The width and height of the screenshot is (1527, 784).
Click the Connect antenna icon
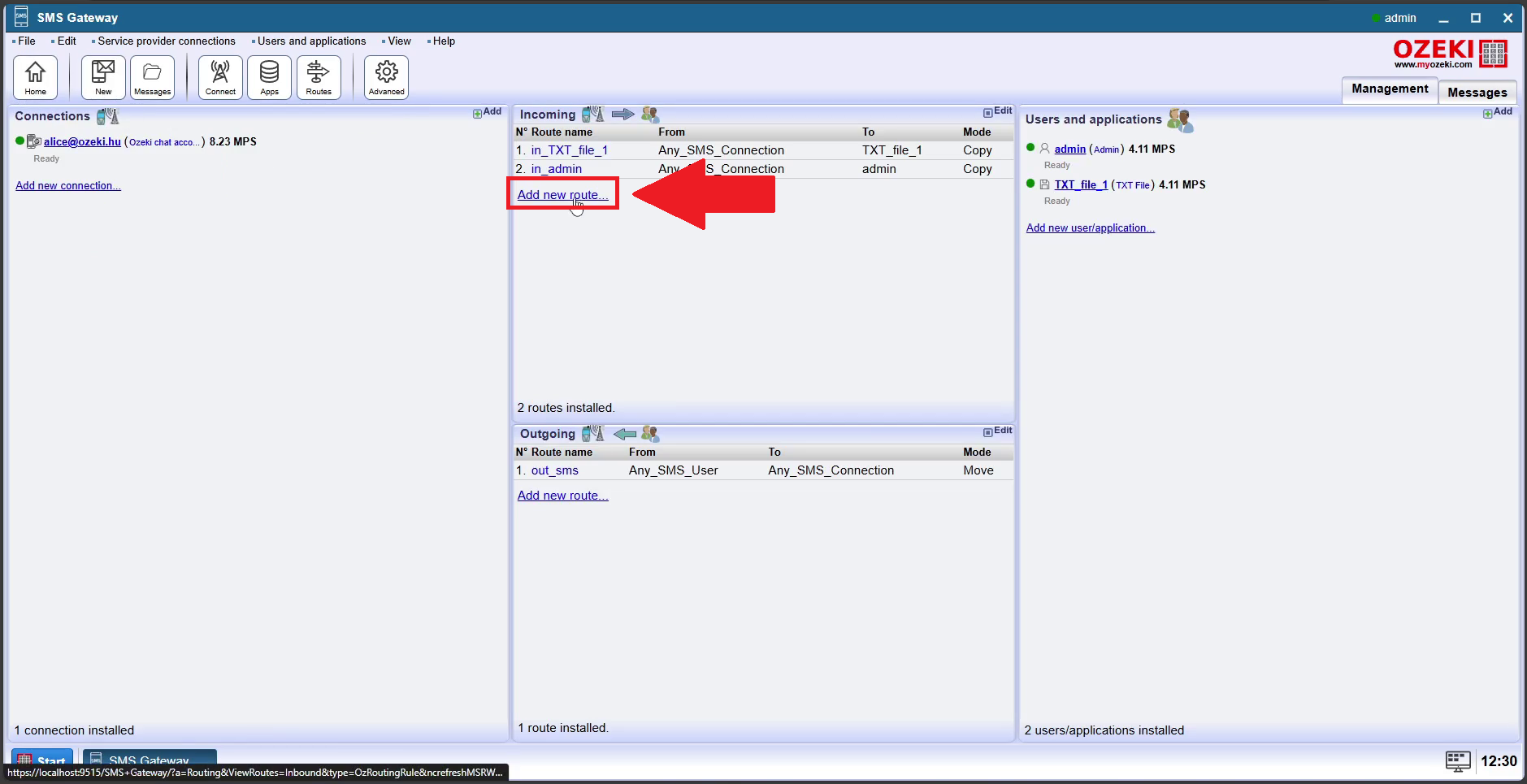coord(220,77)
